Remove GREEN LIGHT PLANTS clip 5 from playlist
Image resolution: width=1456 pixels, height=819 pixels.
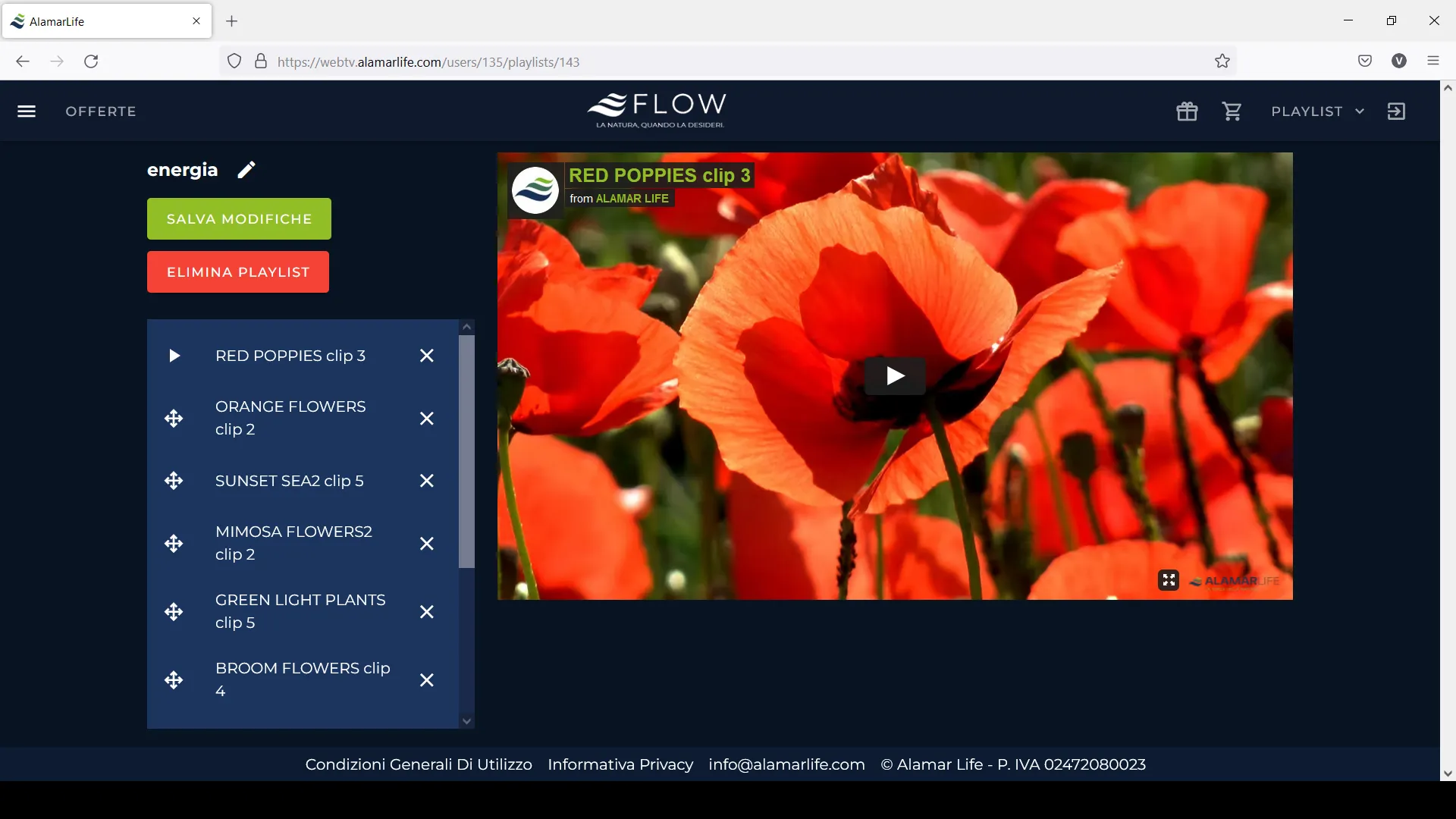tap(427, 612)
